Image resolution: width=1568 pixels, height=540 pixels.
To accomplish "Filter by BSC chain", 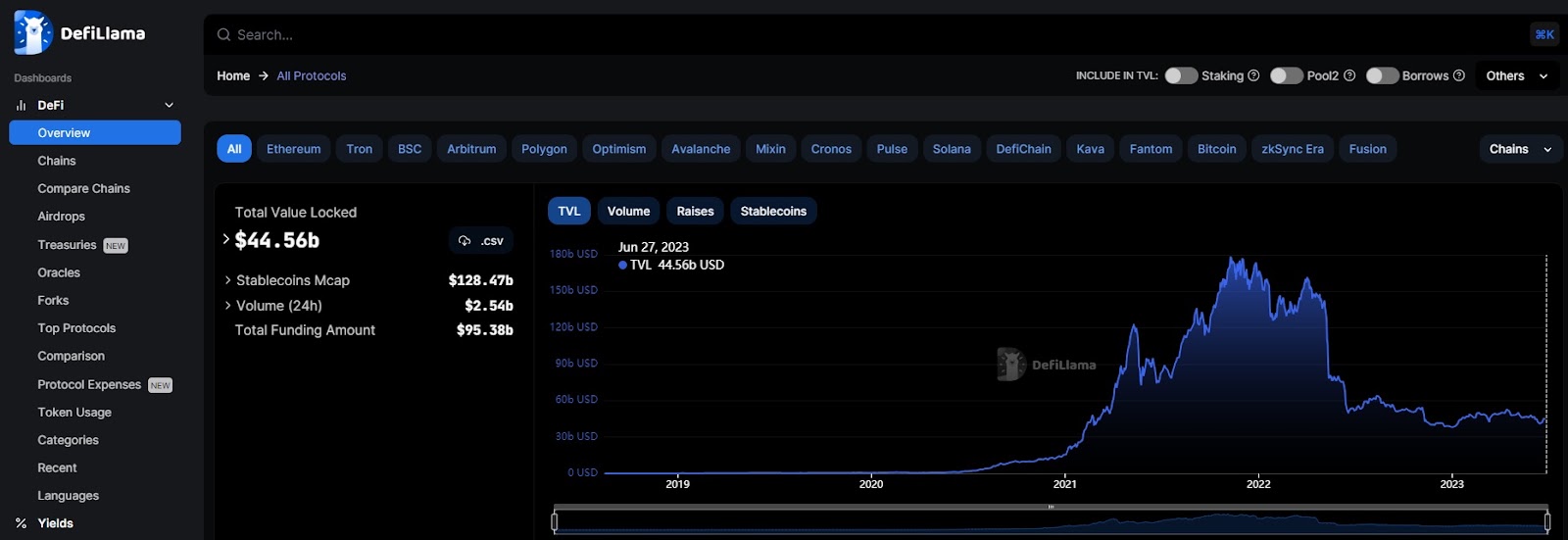I will click(x=410, y=149).
